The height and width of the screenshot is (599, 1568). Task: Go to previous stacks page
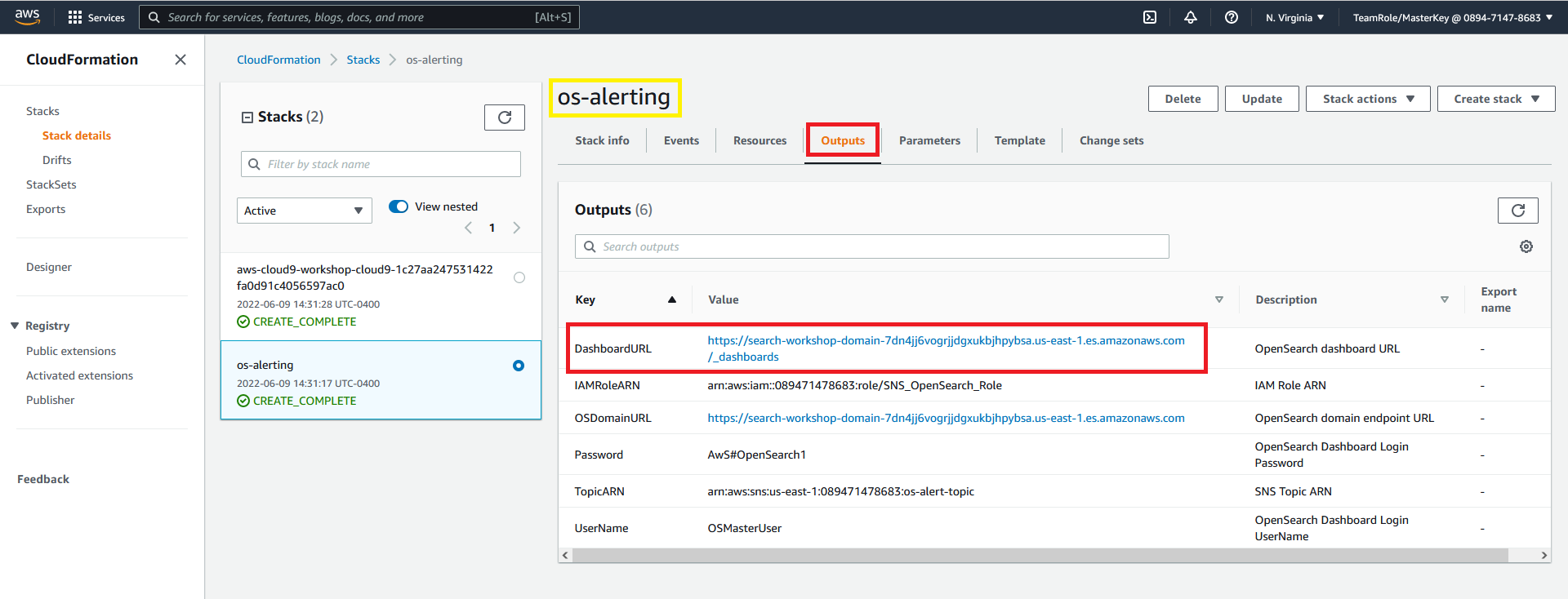468,228
